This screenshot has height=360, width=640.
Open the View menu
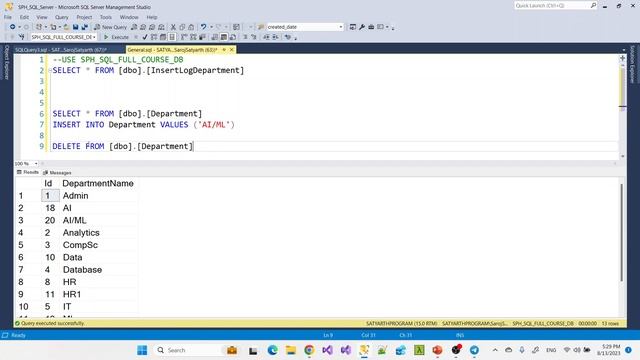(42, 17)
